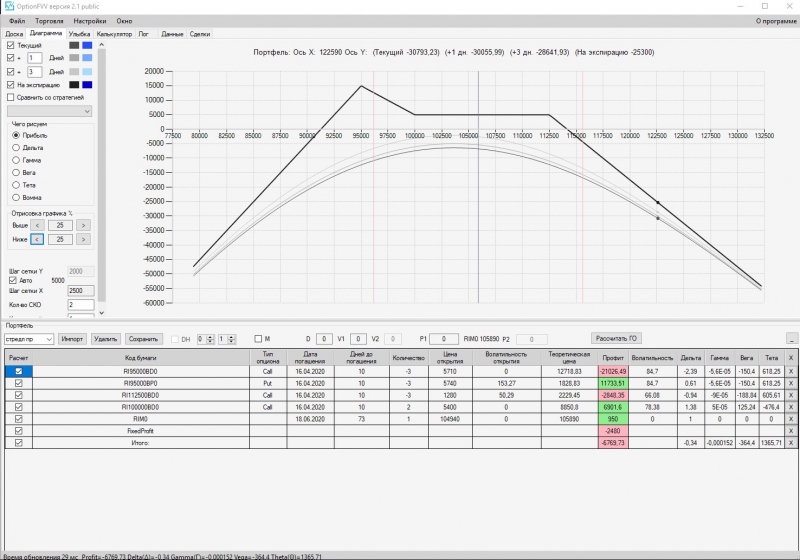
Task: Open the Файл menu
Action: [17, 21]
